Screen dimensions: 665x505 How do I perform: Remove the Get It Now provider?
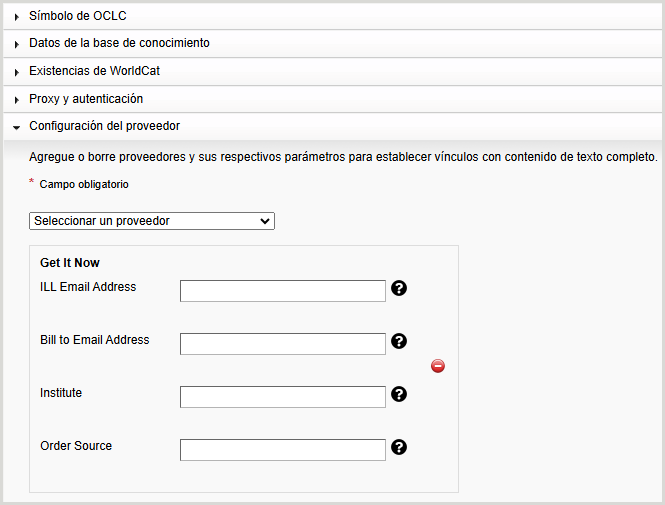pos(438,366)
